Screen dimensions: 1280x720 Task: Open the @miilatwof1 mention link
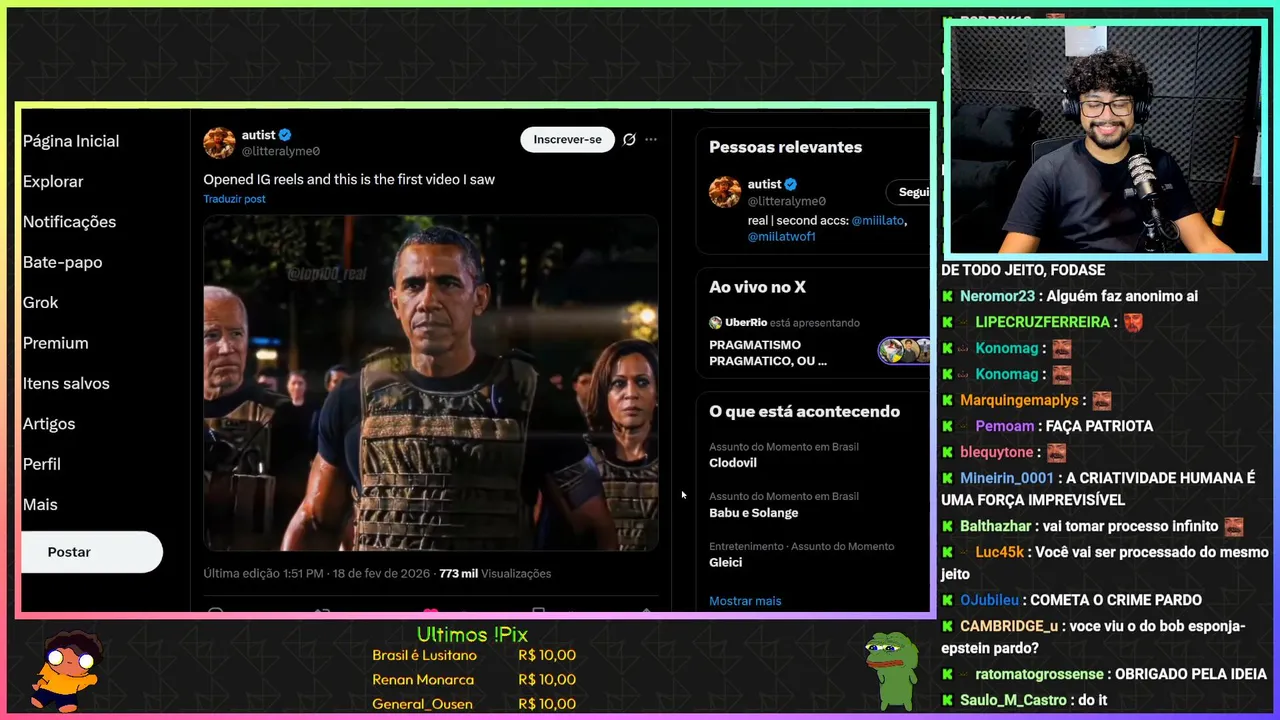tap(782, 237)
